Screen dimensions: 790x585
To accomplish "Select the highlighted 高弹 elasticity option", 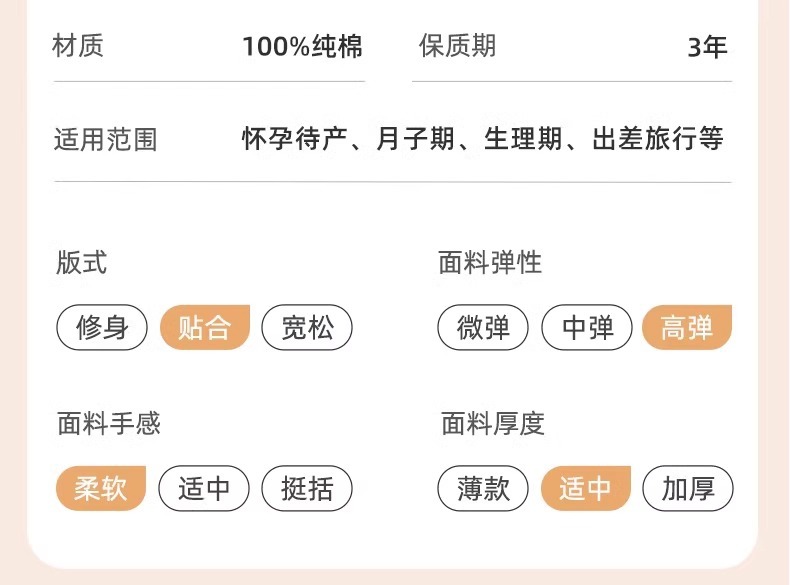I will [687, 328].
